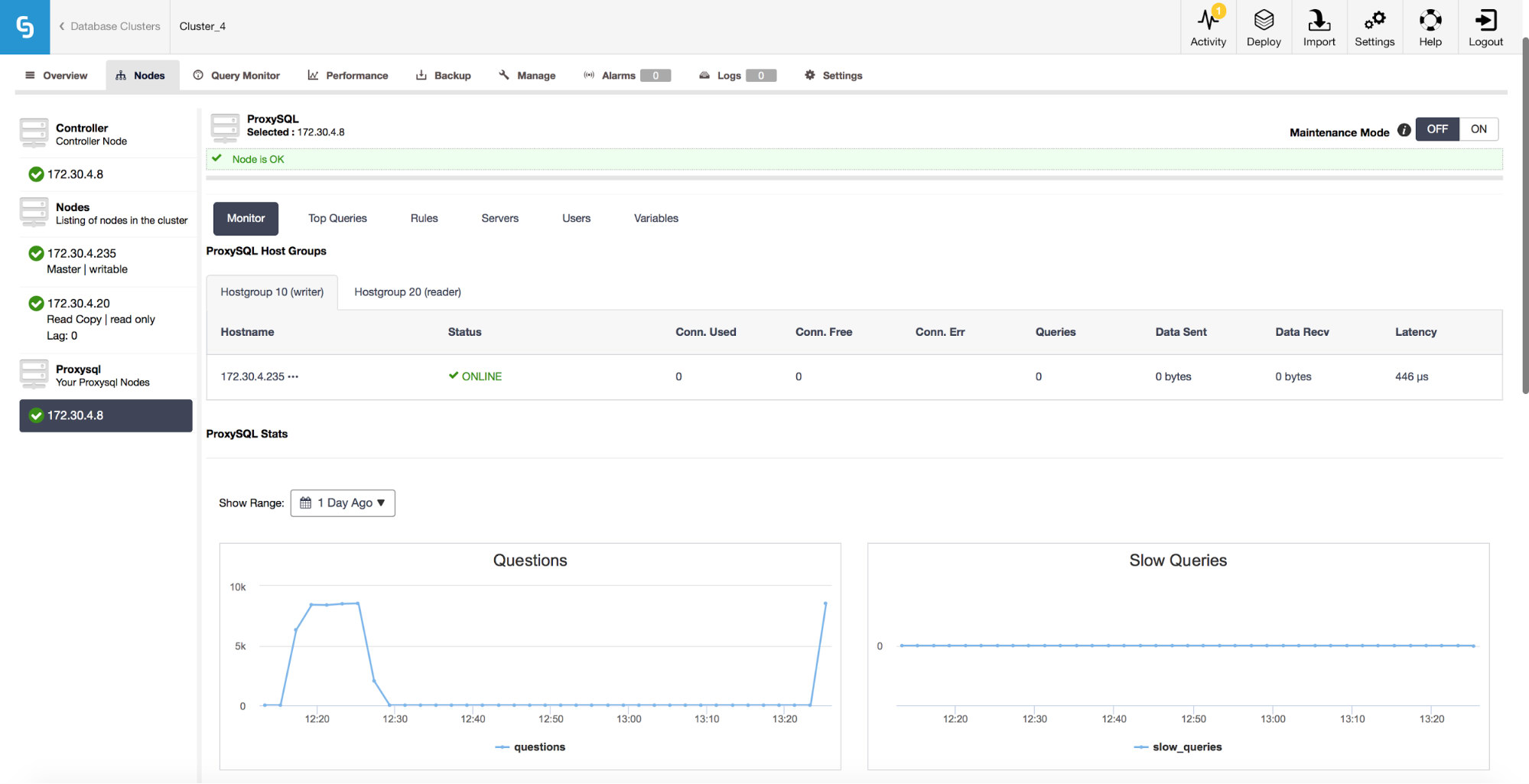Open the cluster Settings tab

(x=834, y=76)
